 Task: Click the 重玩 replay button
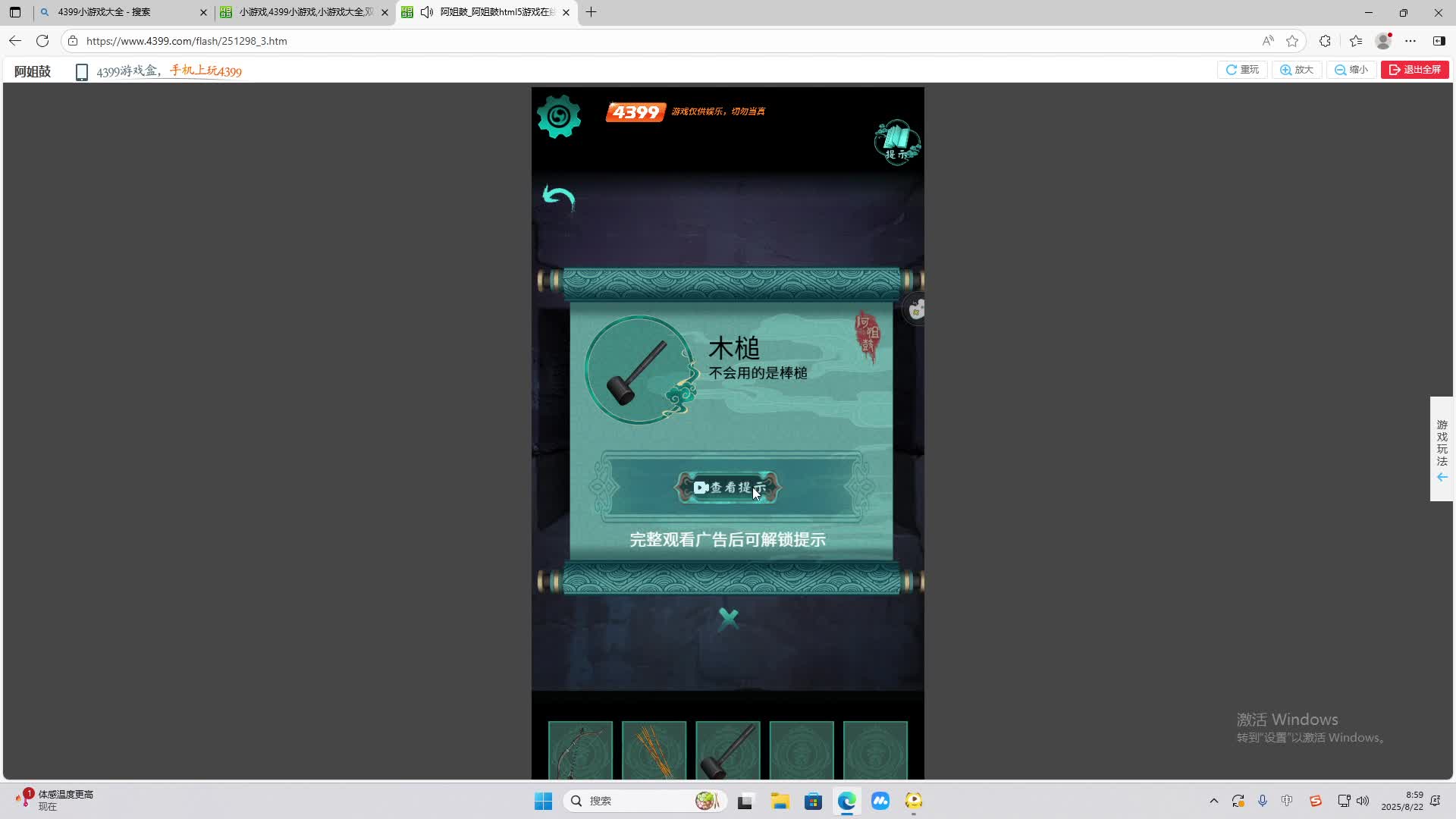point(1242,70)
